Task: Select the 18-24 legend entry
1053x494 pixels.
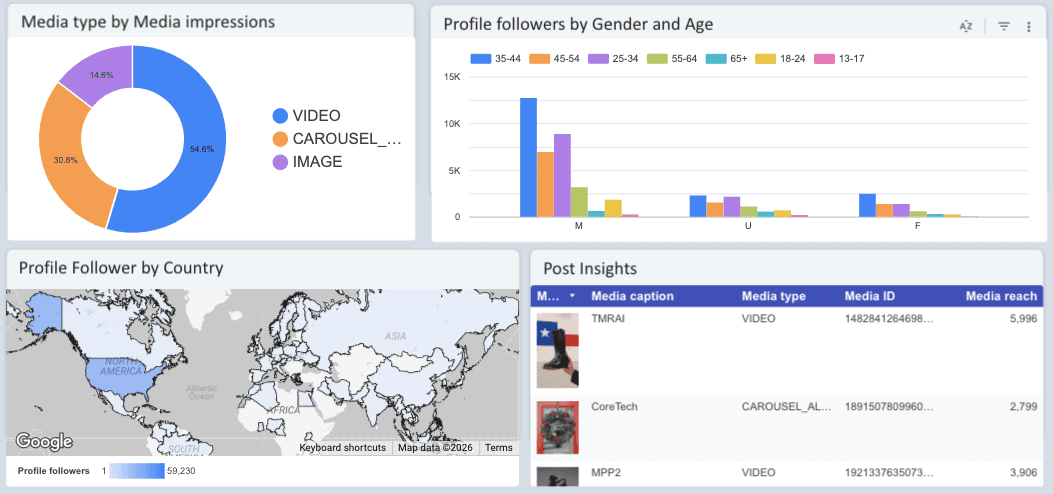Action: point(780,59)
